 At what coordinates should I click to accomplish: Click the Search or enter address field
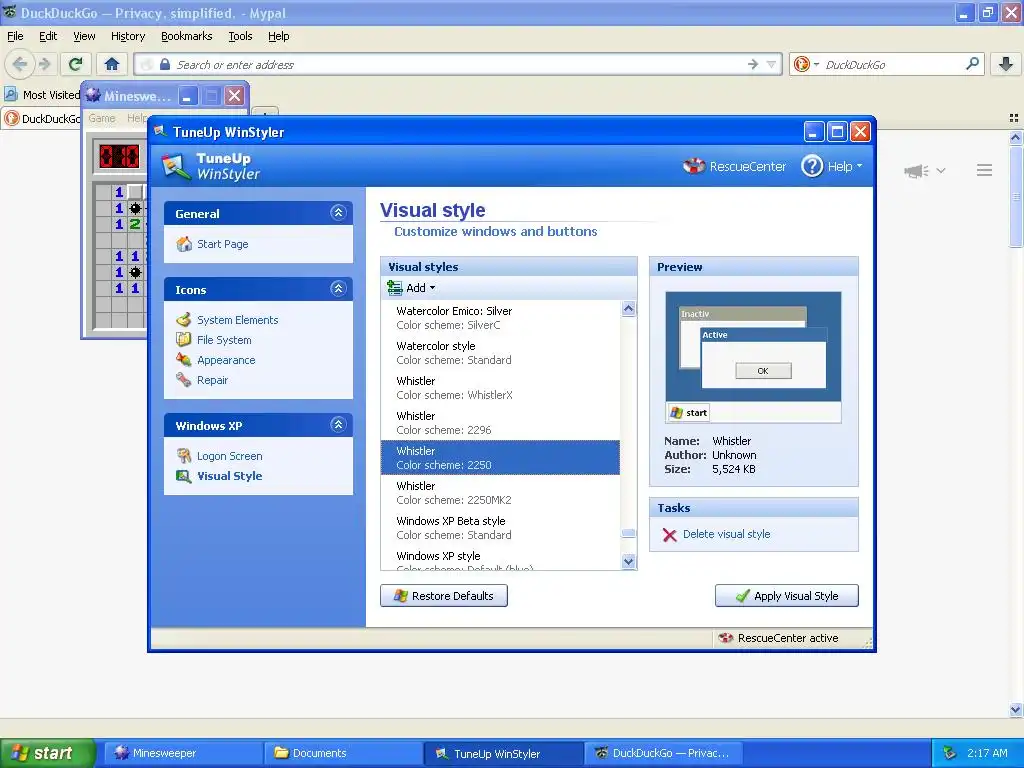point(457,64)
